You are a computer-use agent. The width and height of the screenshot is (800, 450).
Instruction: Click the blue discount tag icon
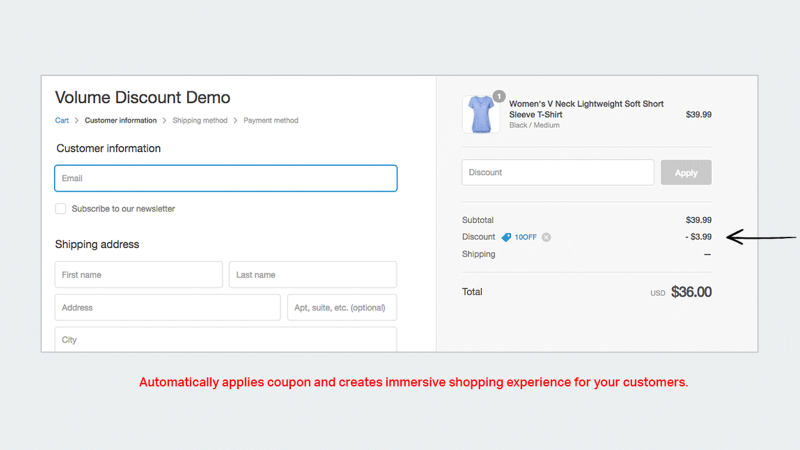pos(506,237)
